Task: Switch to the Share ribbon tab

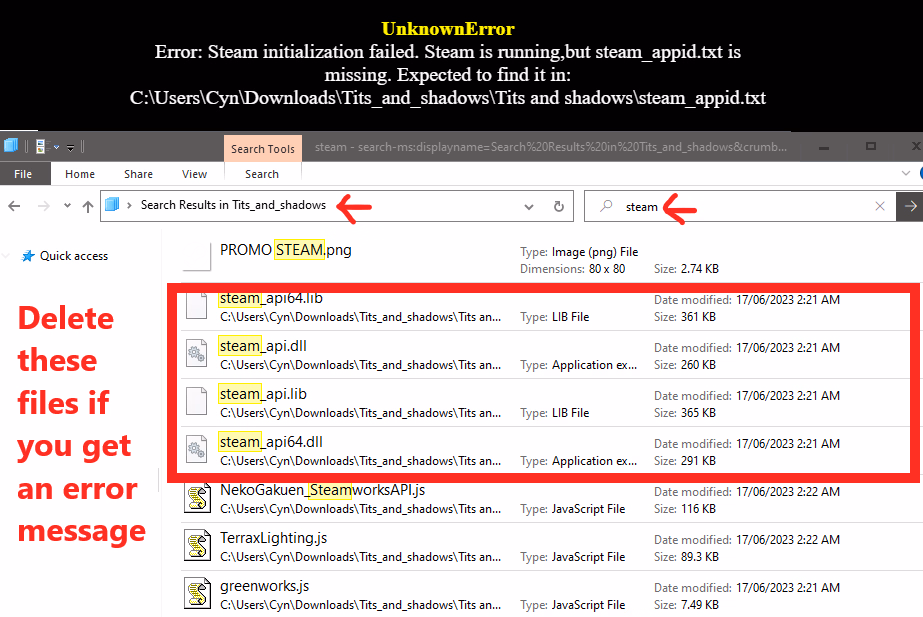Action: click(x=138, y=174)
